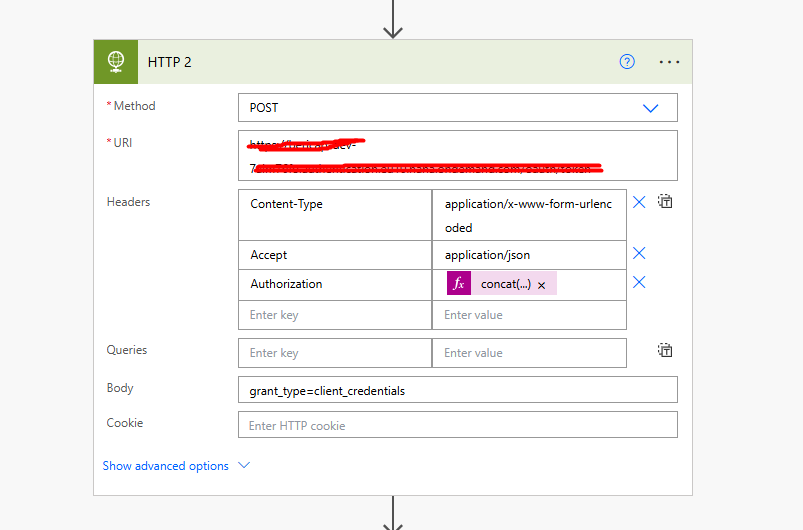Delete the Accept header row

(639, 254)
